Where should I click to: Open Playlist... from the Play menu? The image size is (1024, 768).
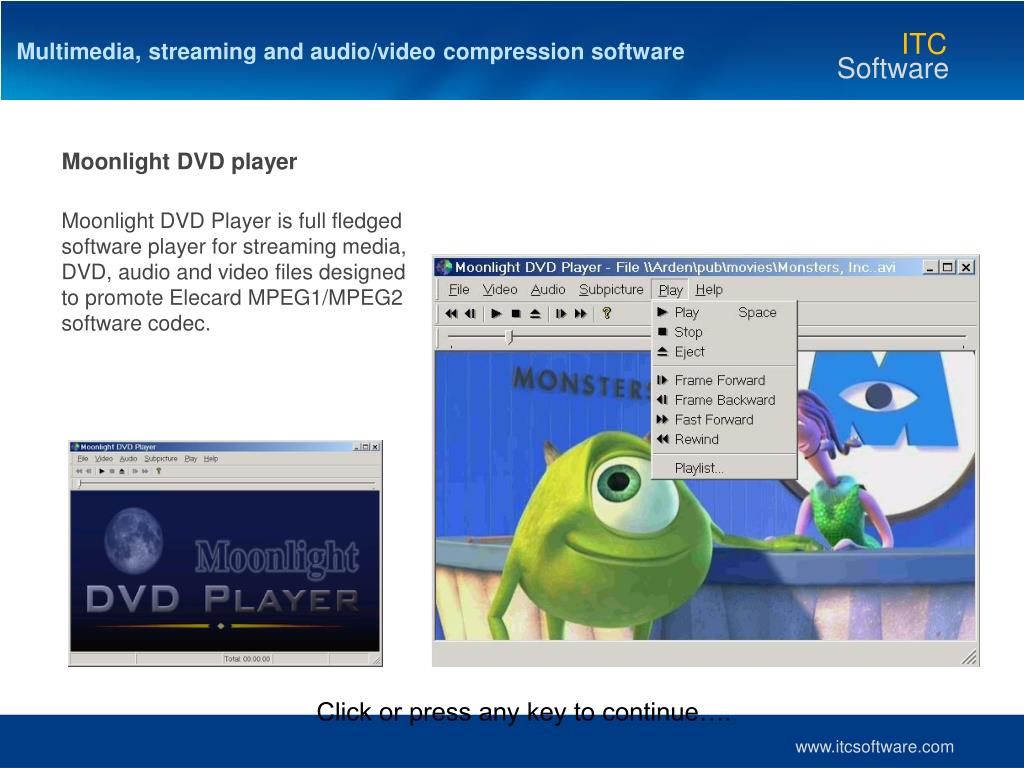point(724,468)
